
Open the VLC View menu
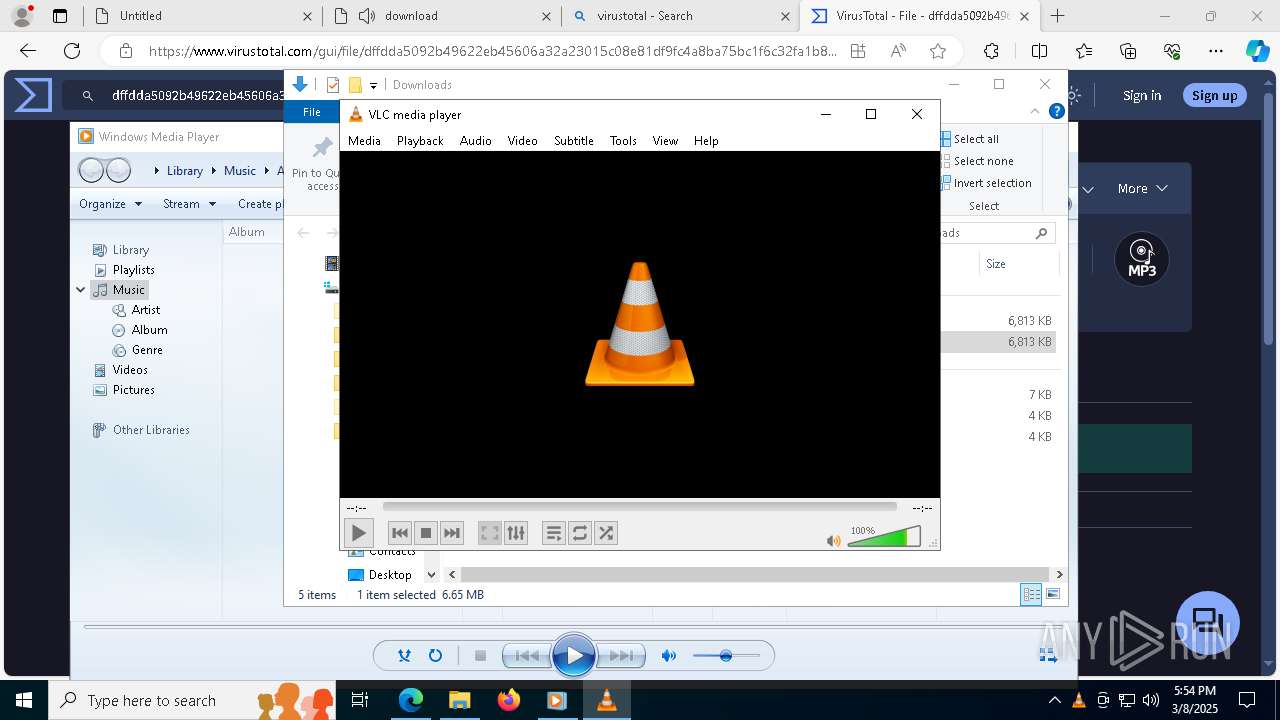pyautogui.click(x=665, y=141)
